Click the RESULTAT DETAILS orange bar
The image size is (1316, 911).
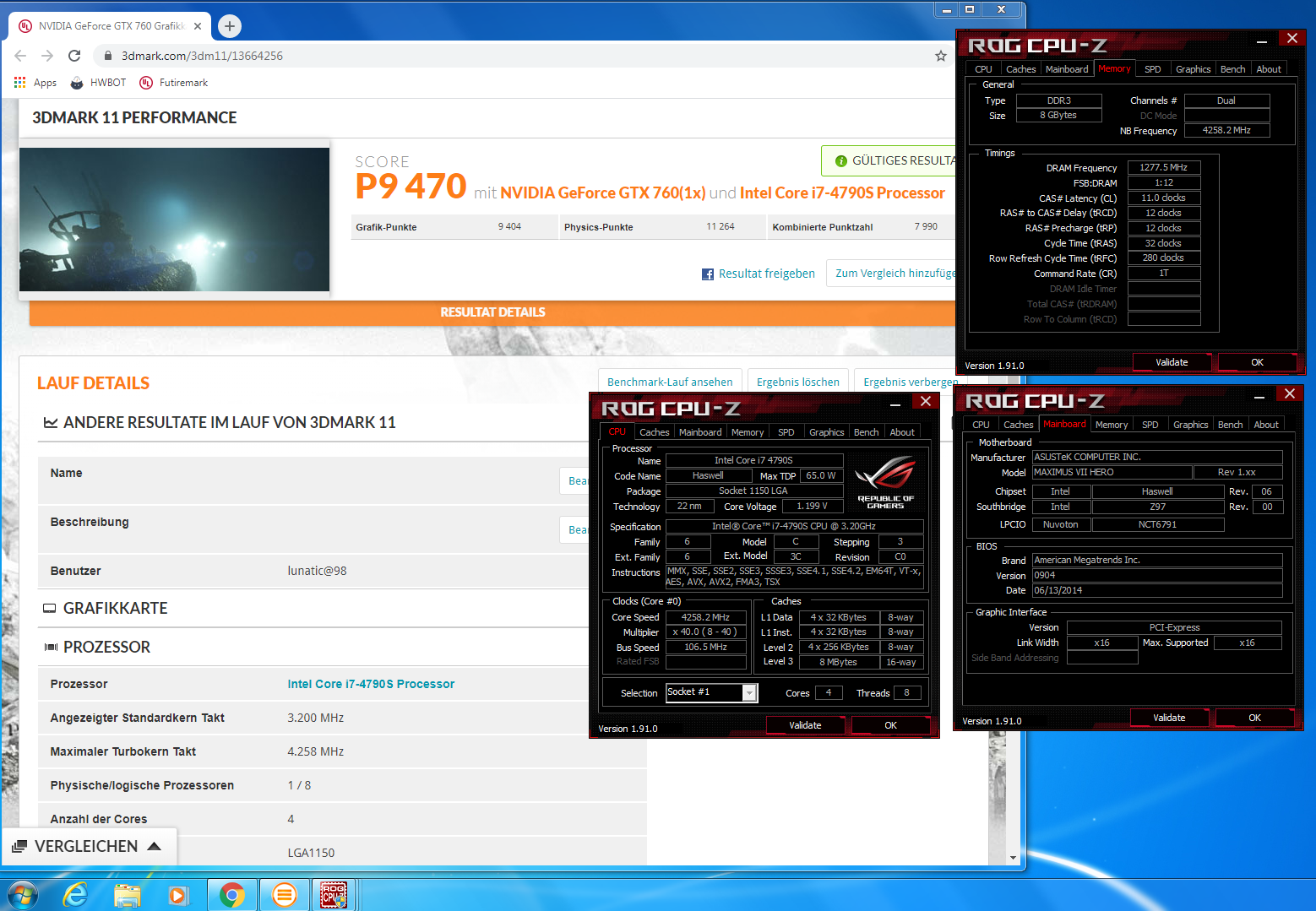tap(492, 312)
